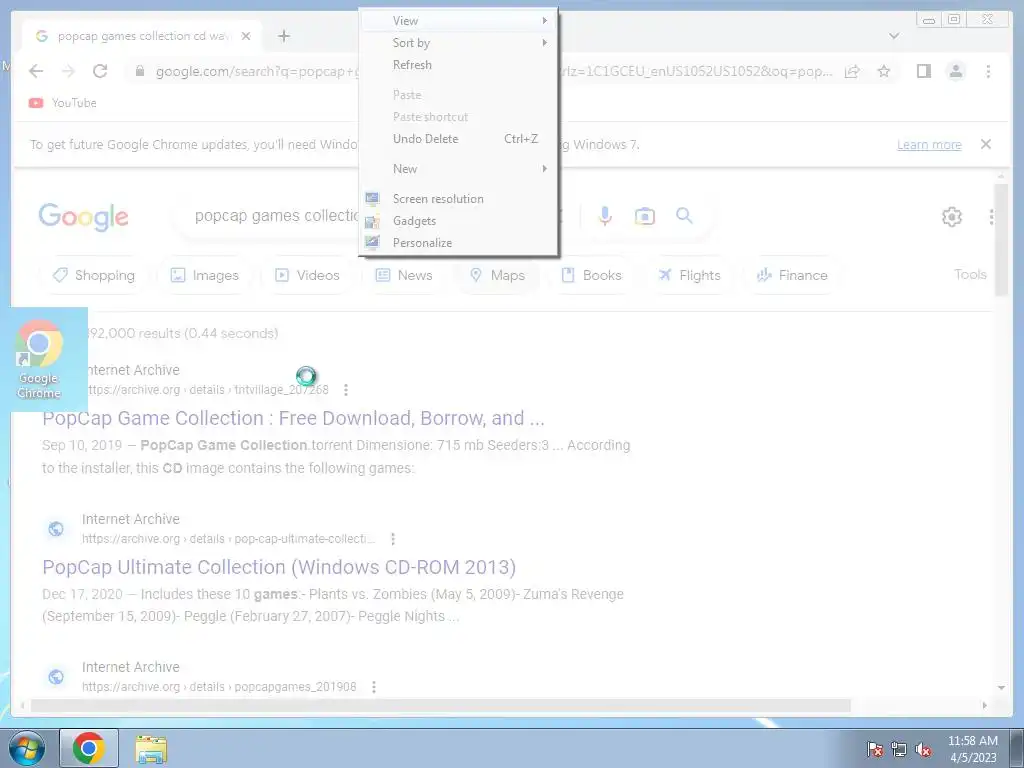Toggle the Chrome side panel
This screenshot has height=768, width=1024.
click(923, 71)
